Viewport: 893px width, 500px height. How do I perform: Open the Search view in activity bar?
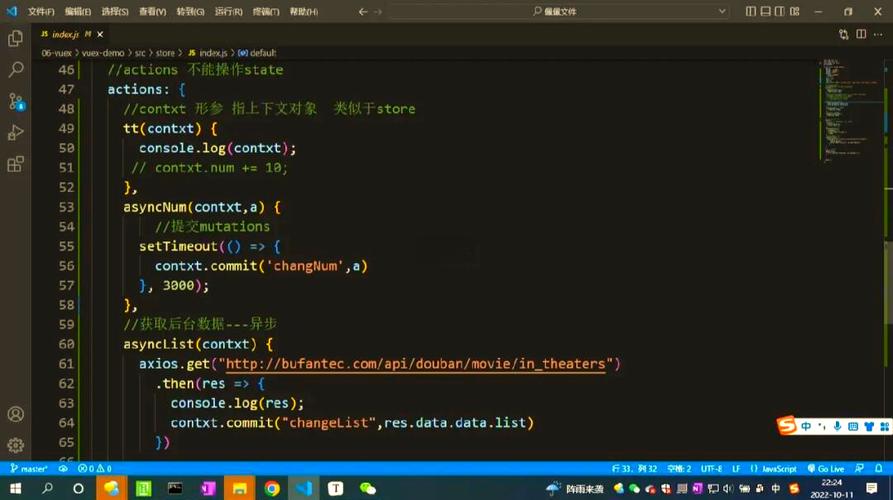[15, 70]
